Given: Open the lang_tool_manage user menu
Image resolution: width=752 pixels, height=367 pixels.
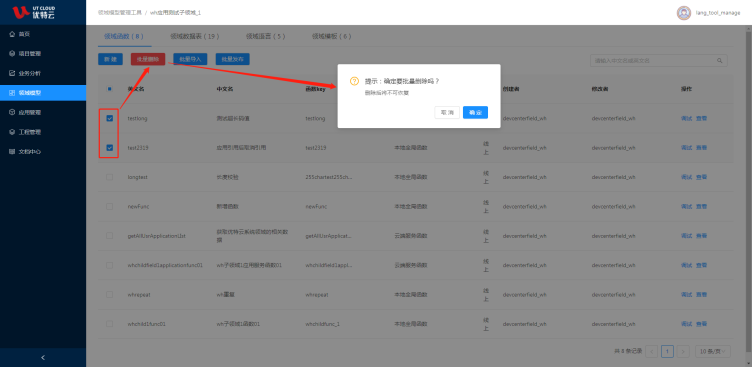Looking at the screenshot, I should 717,13.
